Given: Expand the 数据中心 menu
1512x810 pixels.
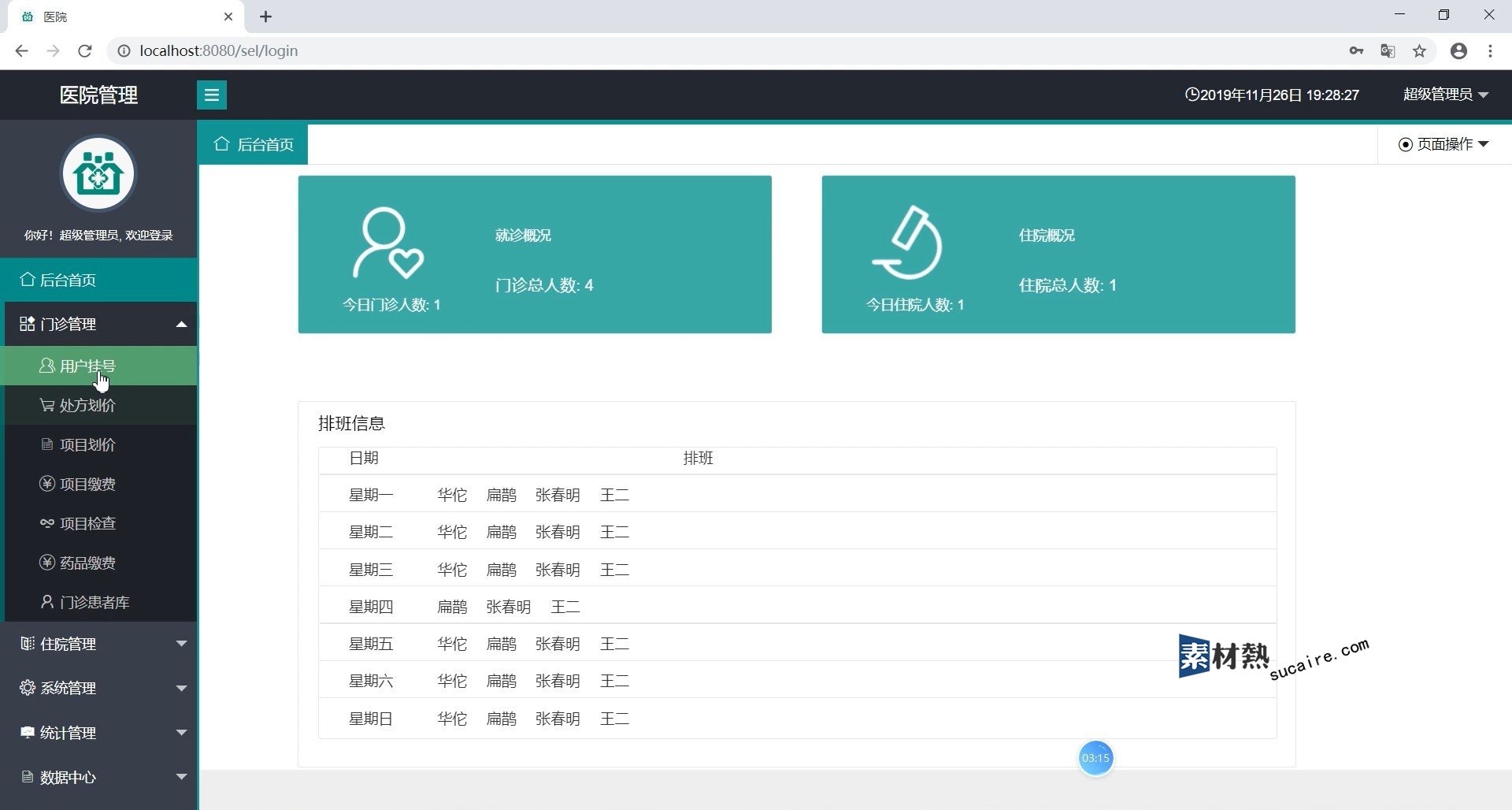Looking at the screenshot, I should pos(98,777).
